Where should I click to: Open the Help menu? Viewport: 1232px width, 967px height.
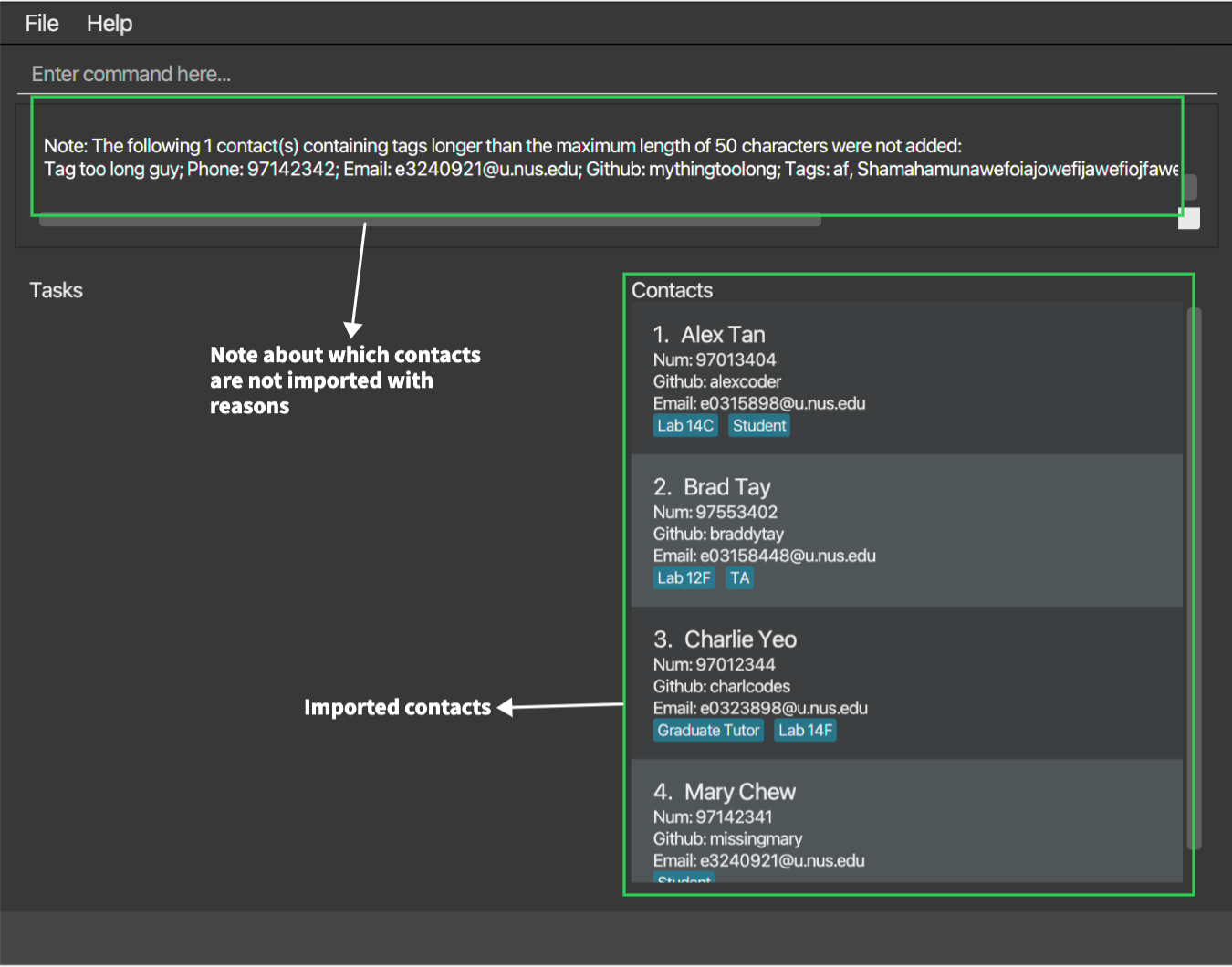coord(110,23)
